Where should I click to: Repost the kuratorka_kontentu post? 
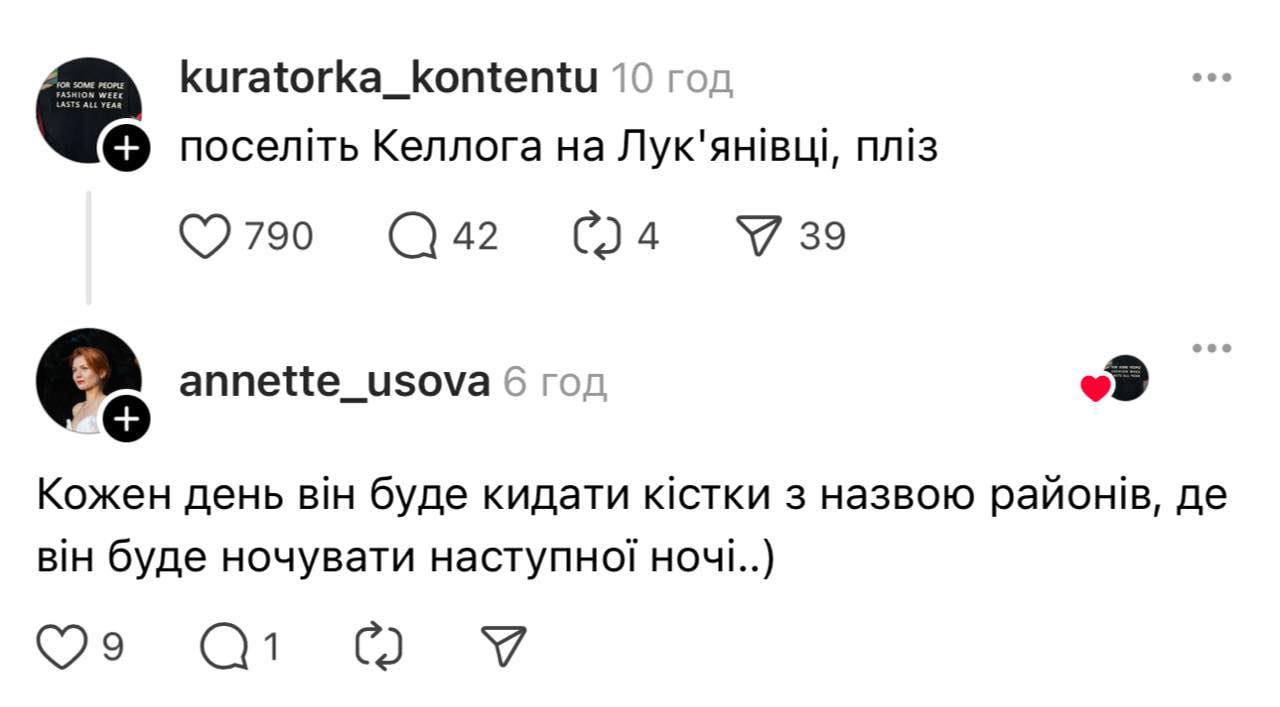coord(598,237)
